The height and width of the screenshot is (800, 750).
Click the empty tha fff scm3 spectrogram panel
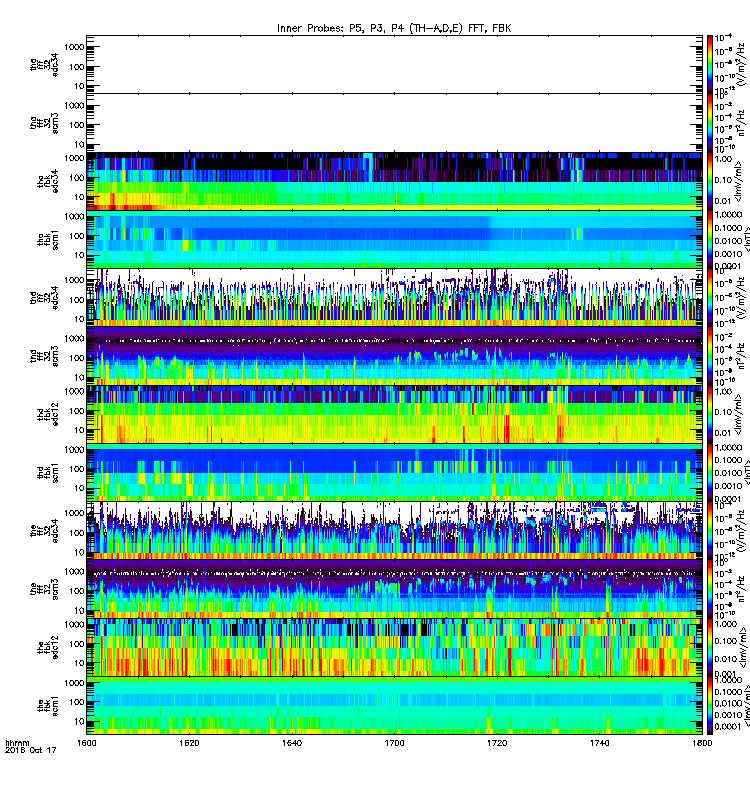[x=394, y=123]
